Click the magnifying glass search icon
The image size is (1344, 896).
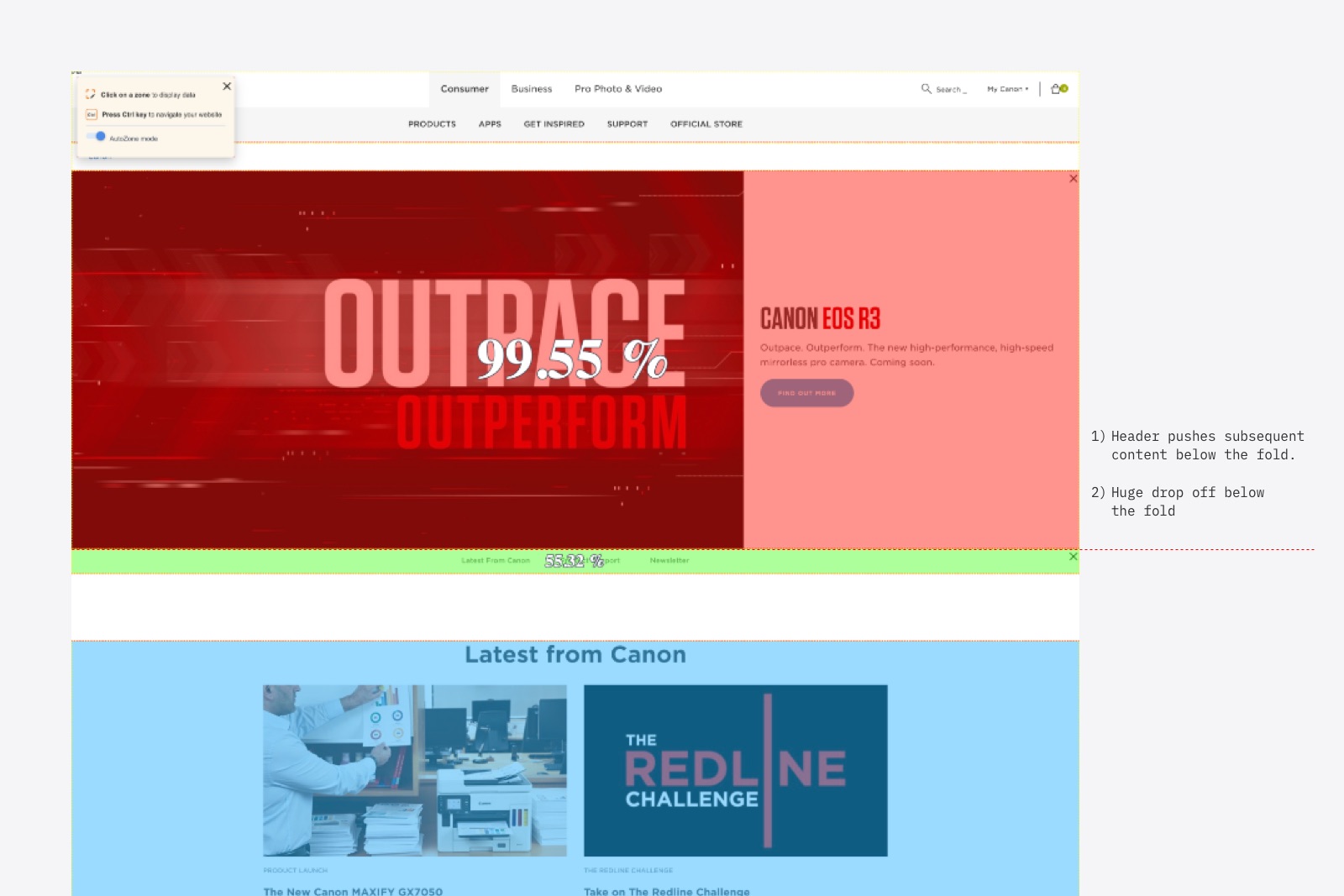tap(926, 88)
